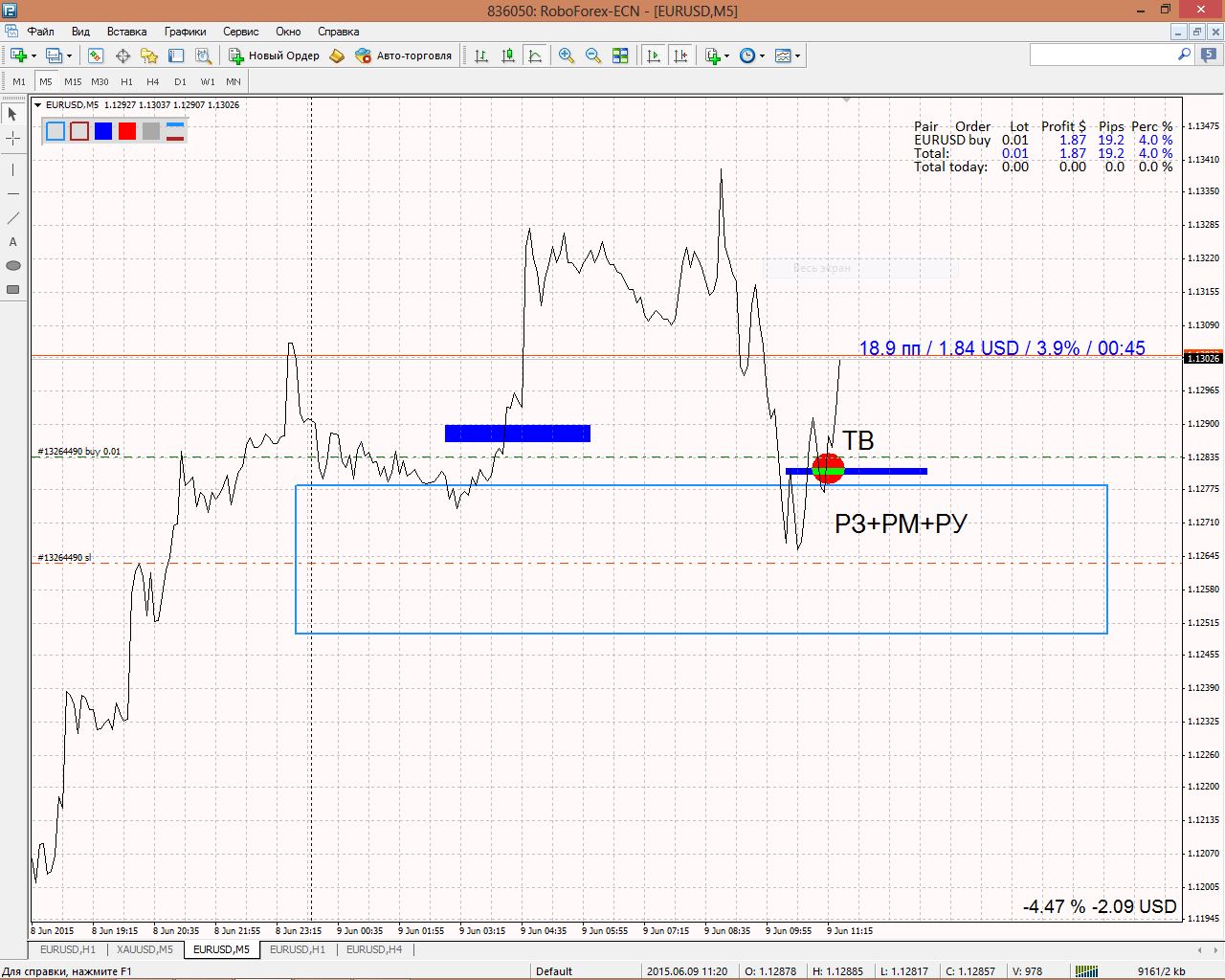Open the indicators list dropdown arrow

[x=727, y=56]
